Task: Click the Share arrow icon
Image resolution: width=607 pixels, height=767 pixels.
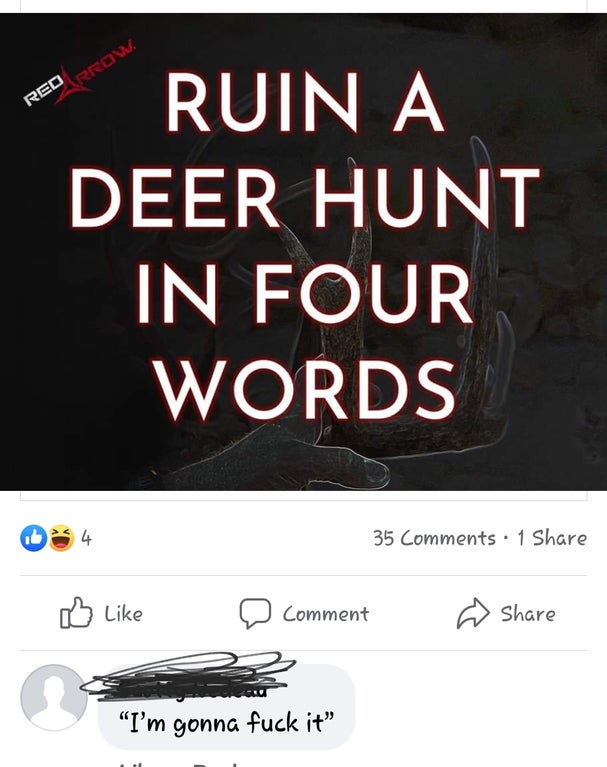Action: [x=473, y=613]
